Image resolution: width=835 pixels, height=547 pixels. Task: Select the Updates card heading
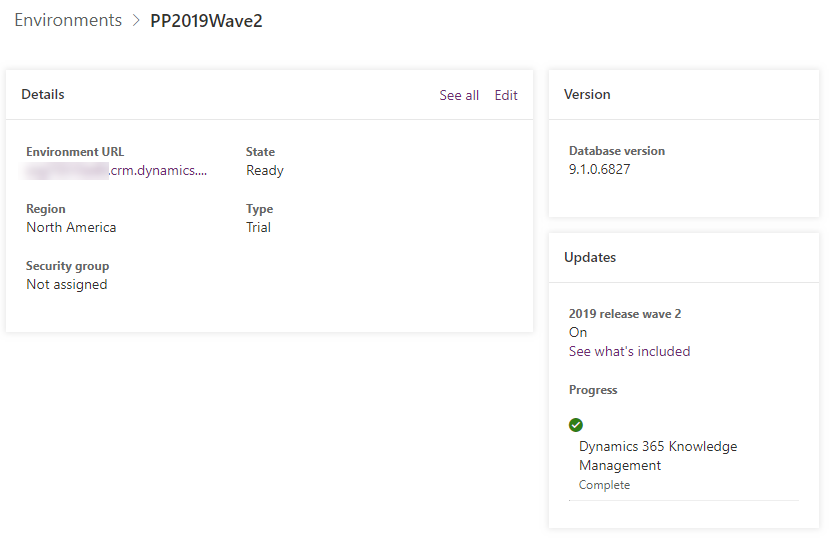click(590, 257)
